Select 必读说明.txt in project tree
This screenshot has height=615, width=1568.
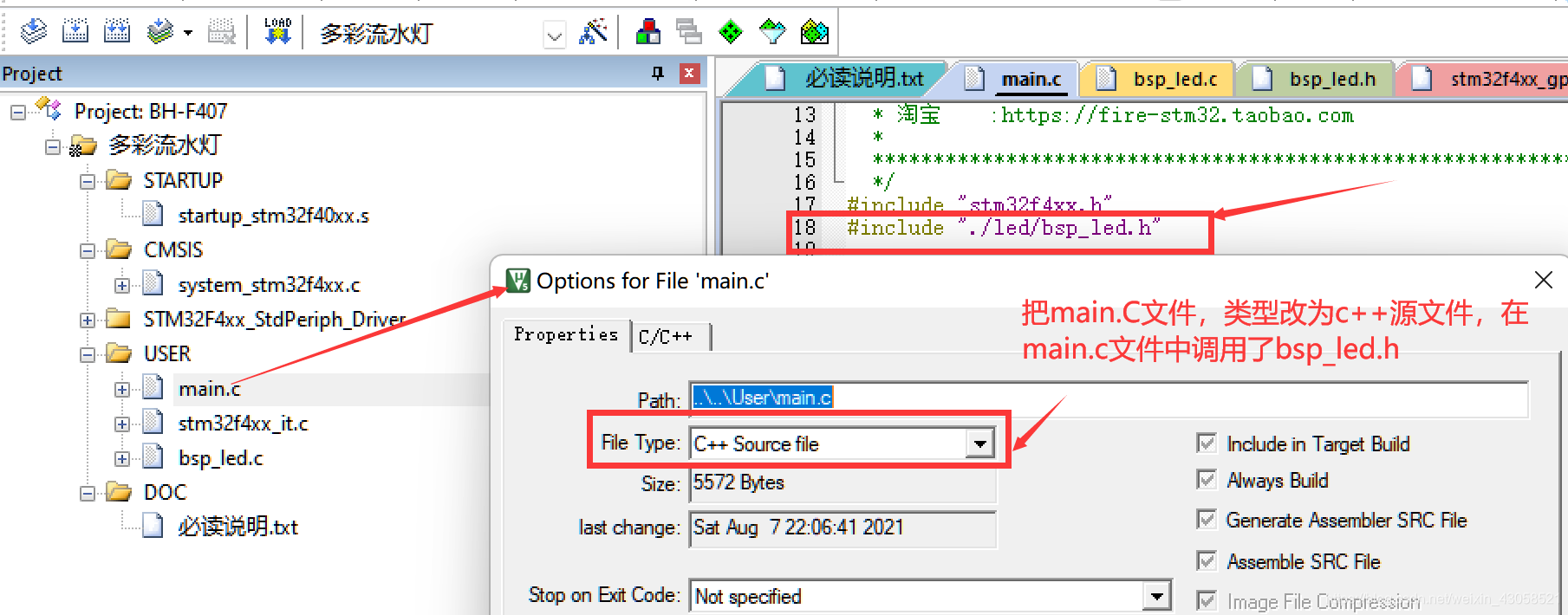point(237,527)
